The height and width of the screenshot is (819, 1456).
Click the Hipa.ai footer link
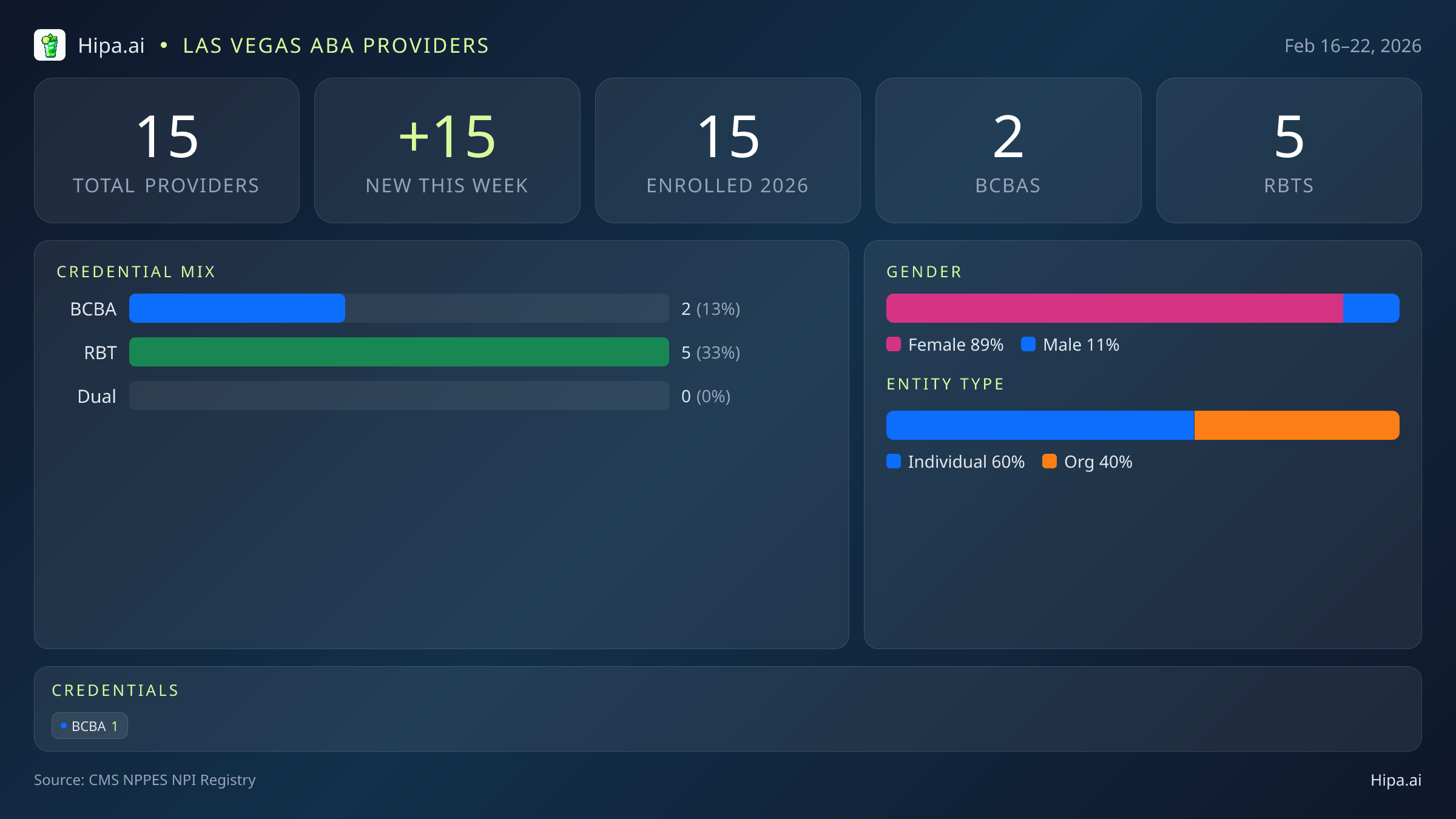1395,780
